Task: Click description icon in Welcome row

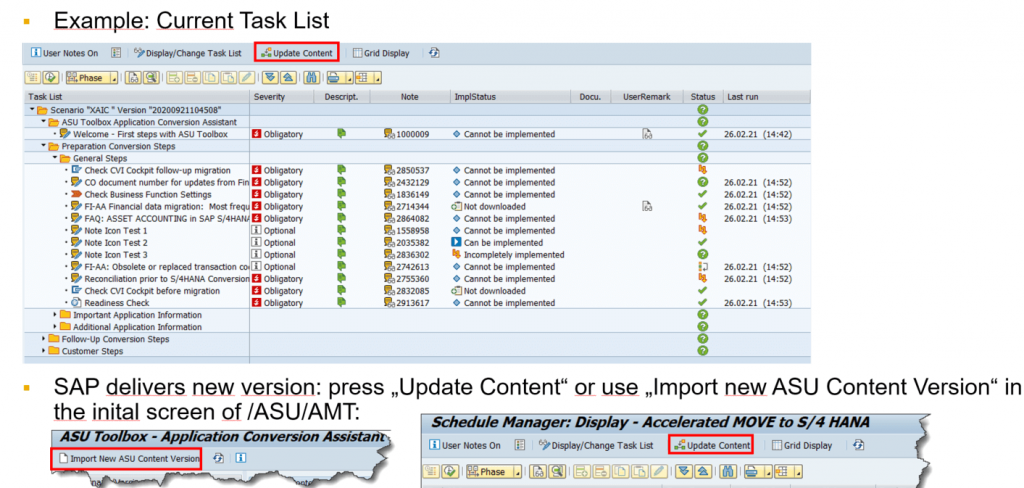Action: tap(341, 133)
